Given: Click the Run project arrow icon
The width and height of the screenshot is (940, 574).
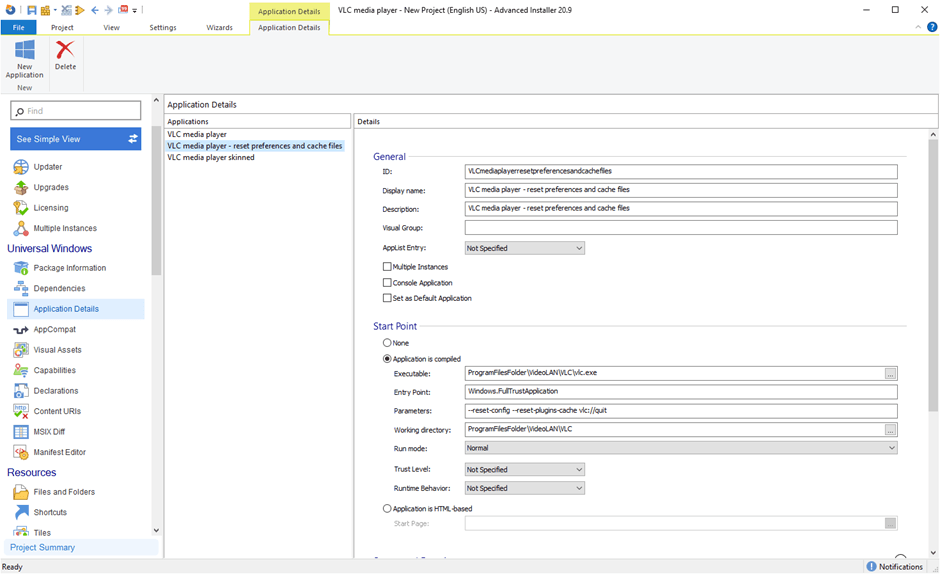Looking at the screenshot, I should 80,10.
